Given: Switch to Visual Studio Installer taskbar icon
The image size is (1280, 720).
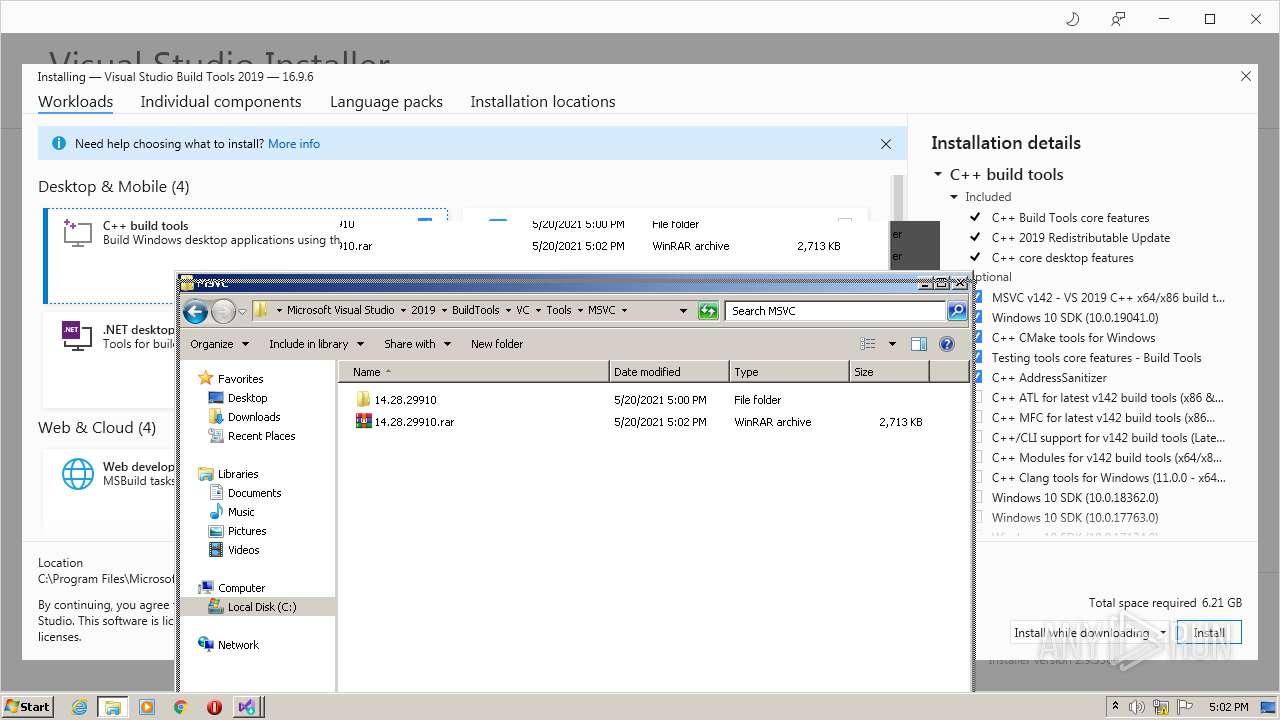Looking at the screenshot, I should pyautogui.click(x=248, y=707).
